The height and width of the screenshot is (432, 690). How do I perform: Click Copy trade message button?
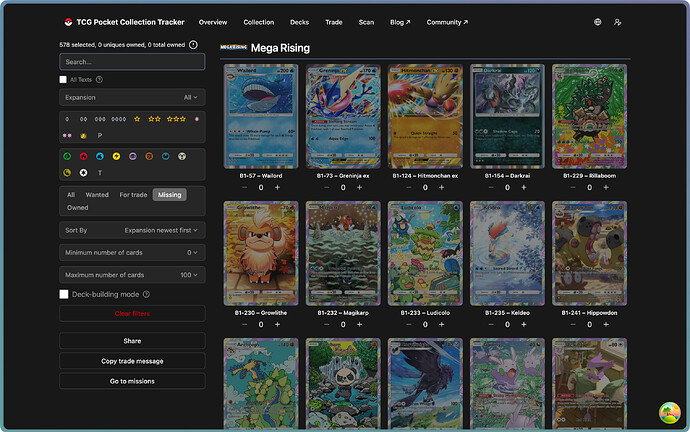pyautogui.click(x=132, y=361)
